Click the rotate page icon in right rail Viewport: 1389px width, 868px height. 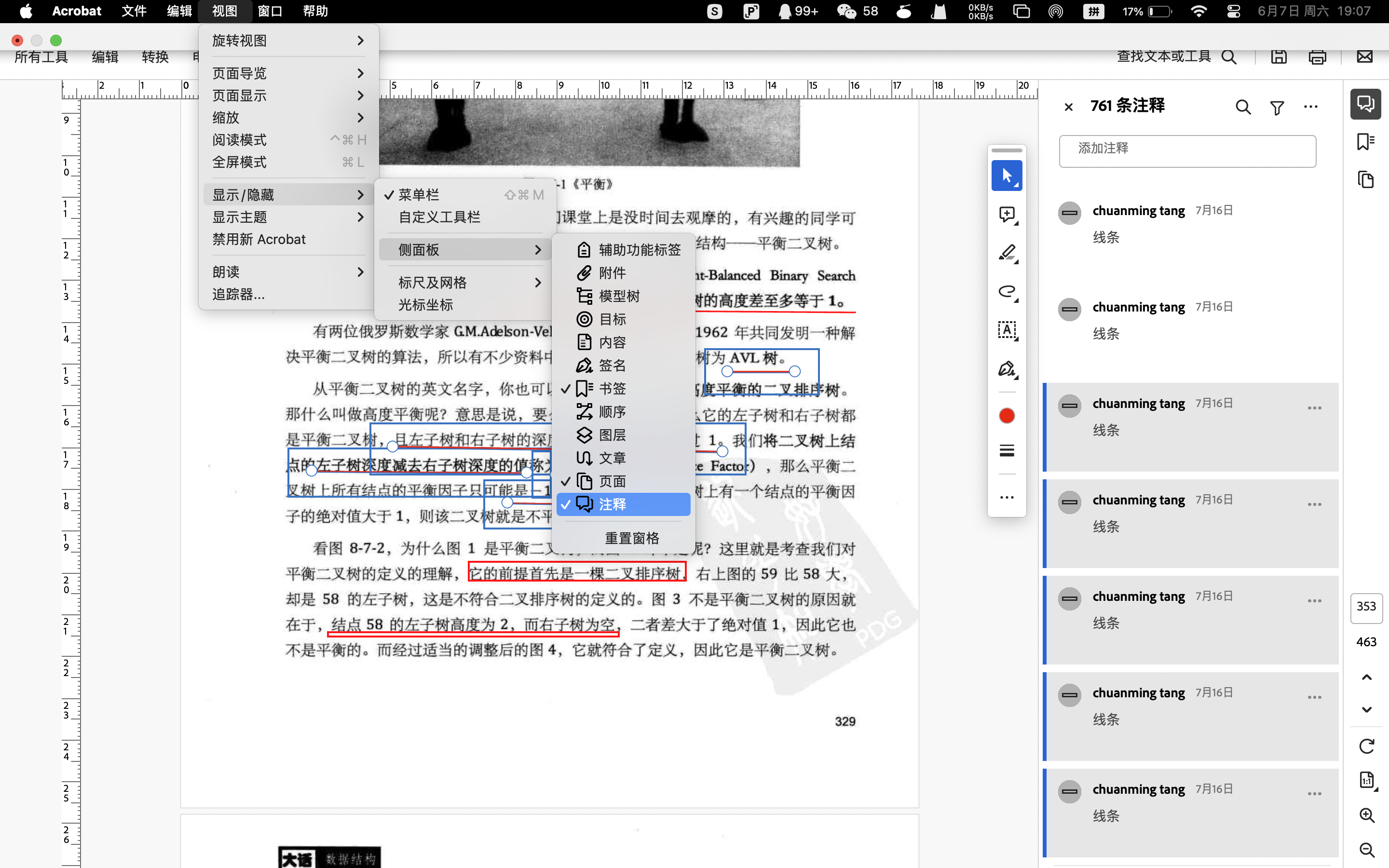(1367, 746)
